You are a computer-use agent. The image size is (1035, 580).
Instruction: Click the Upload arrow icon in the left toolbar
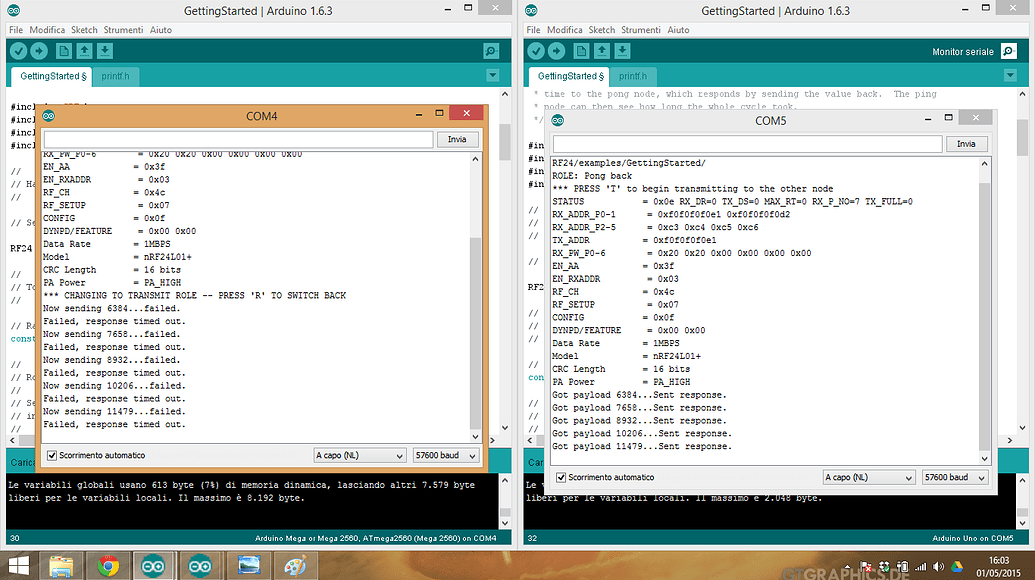[x=38, y=50]
